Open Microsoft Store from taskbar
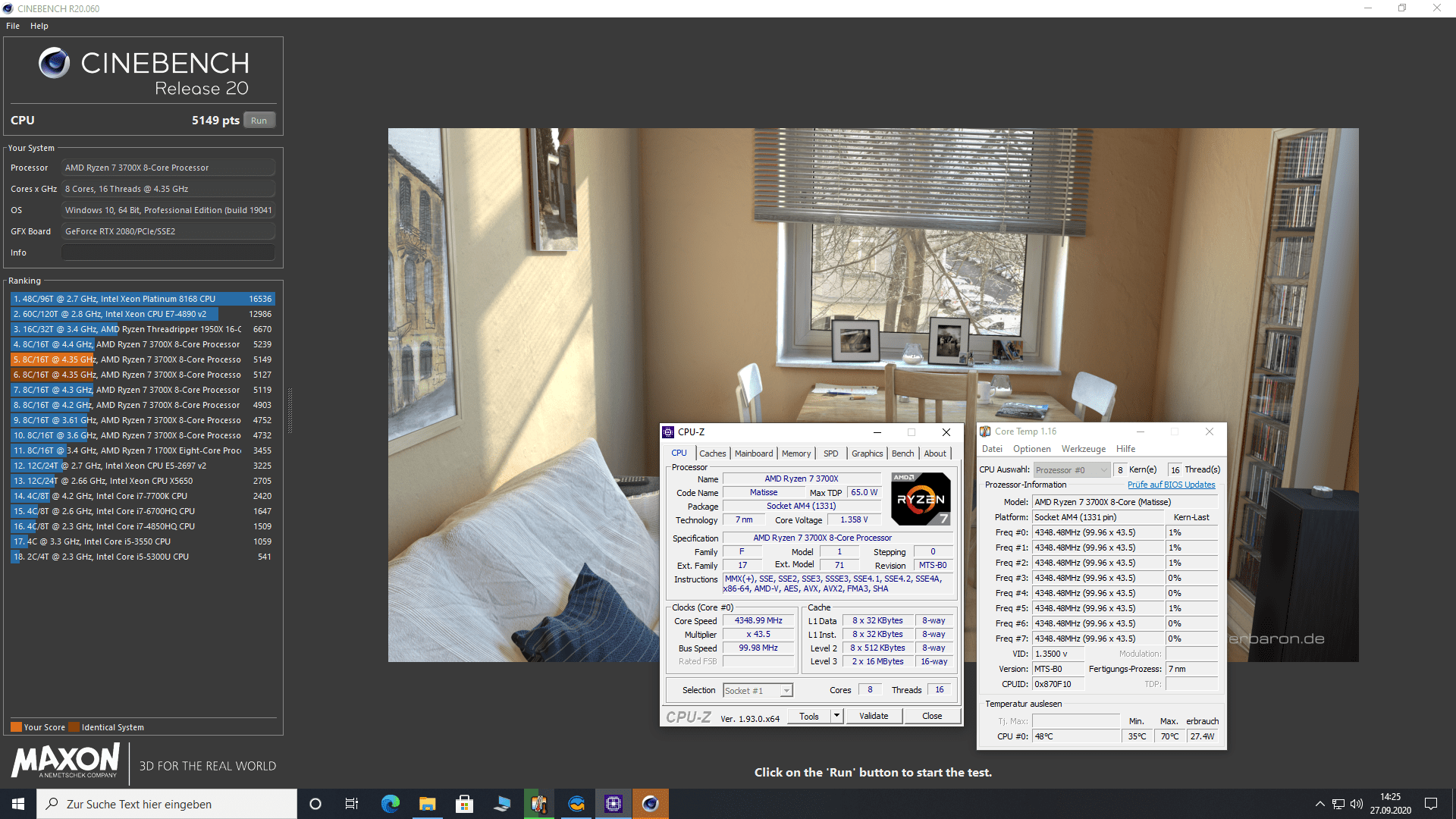Image resolution: width=1456 pixels, height=819 pixels. coord(464,804)
